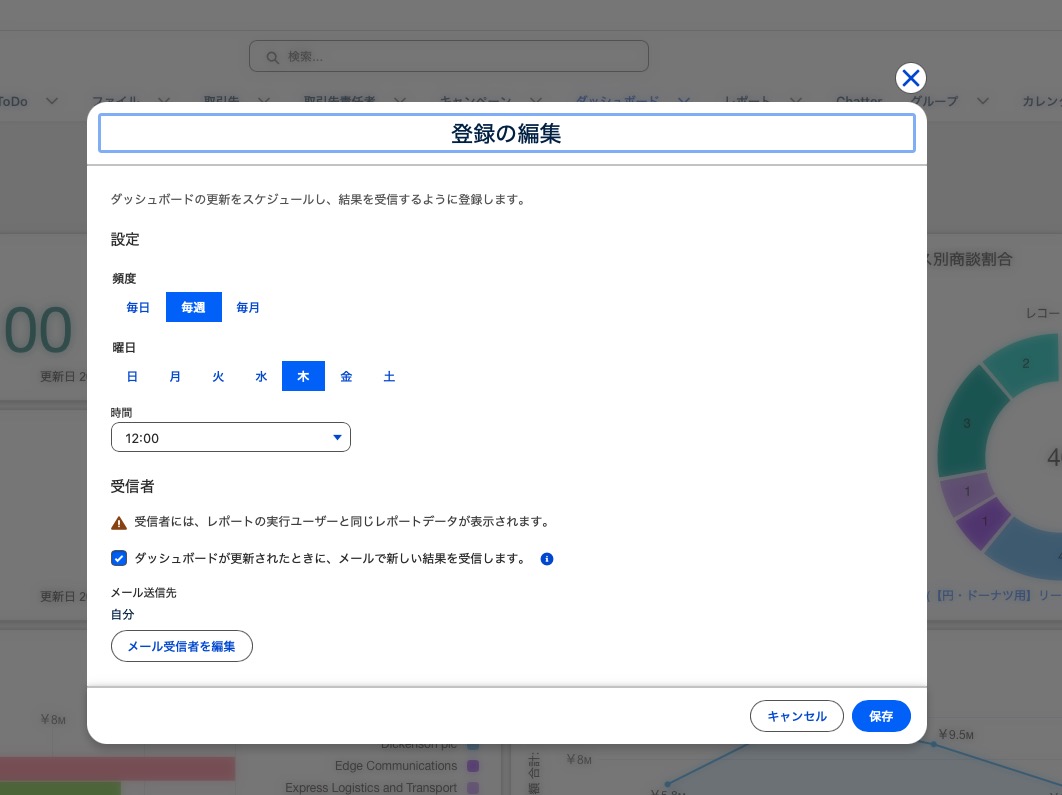Viewport: 1062px width, 795px height.
Task: Select 毎月 frequency
Action: tap(248, 307)
